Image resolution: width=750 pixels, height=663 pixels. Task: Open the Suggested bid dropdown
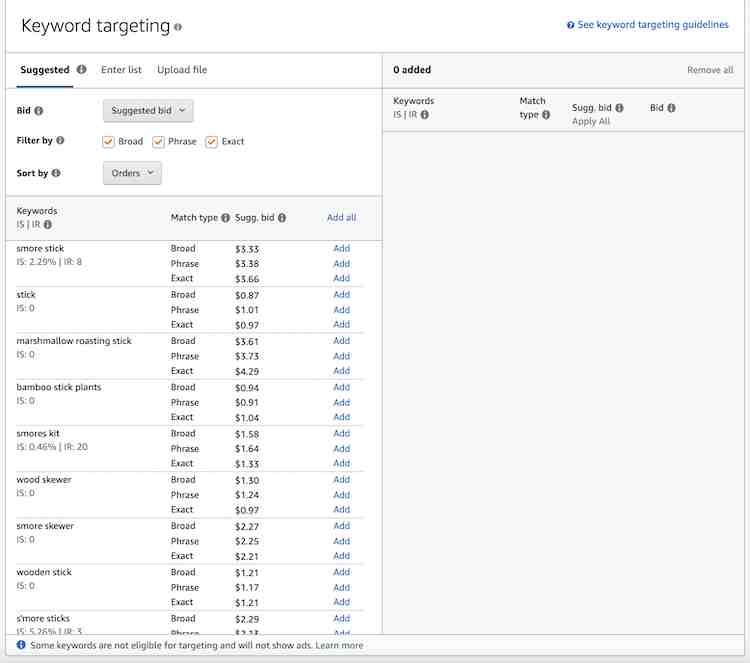[148, 110]
